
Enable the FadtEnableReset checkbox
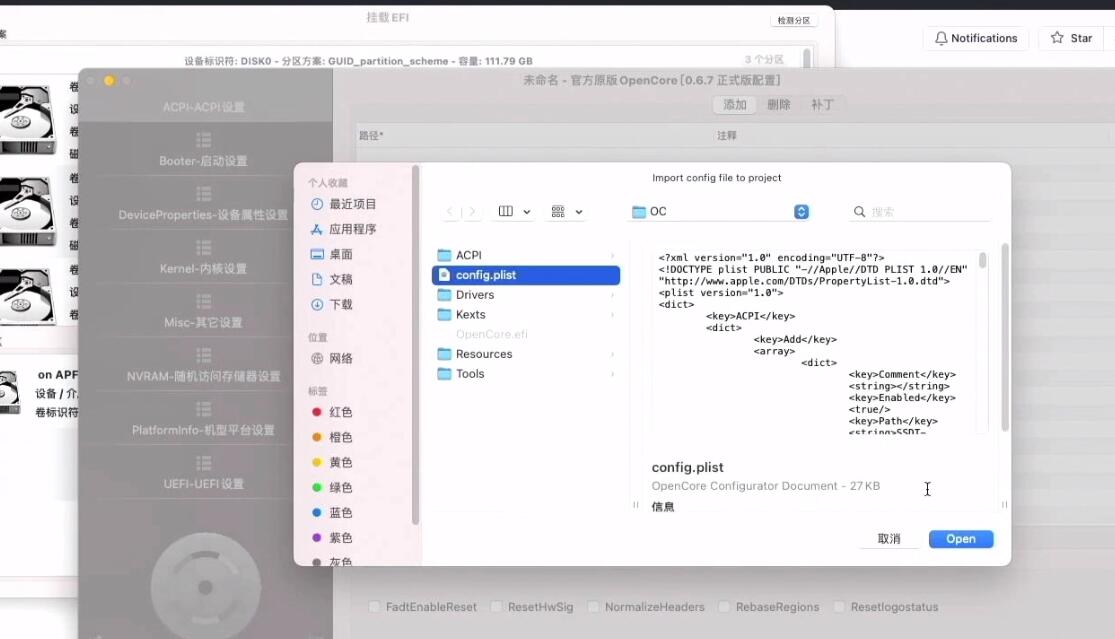(374, 607)
